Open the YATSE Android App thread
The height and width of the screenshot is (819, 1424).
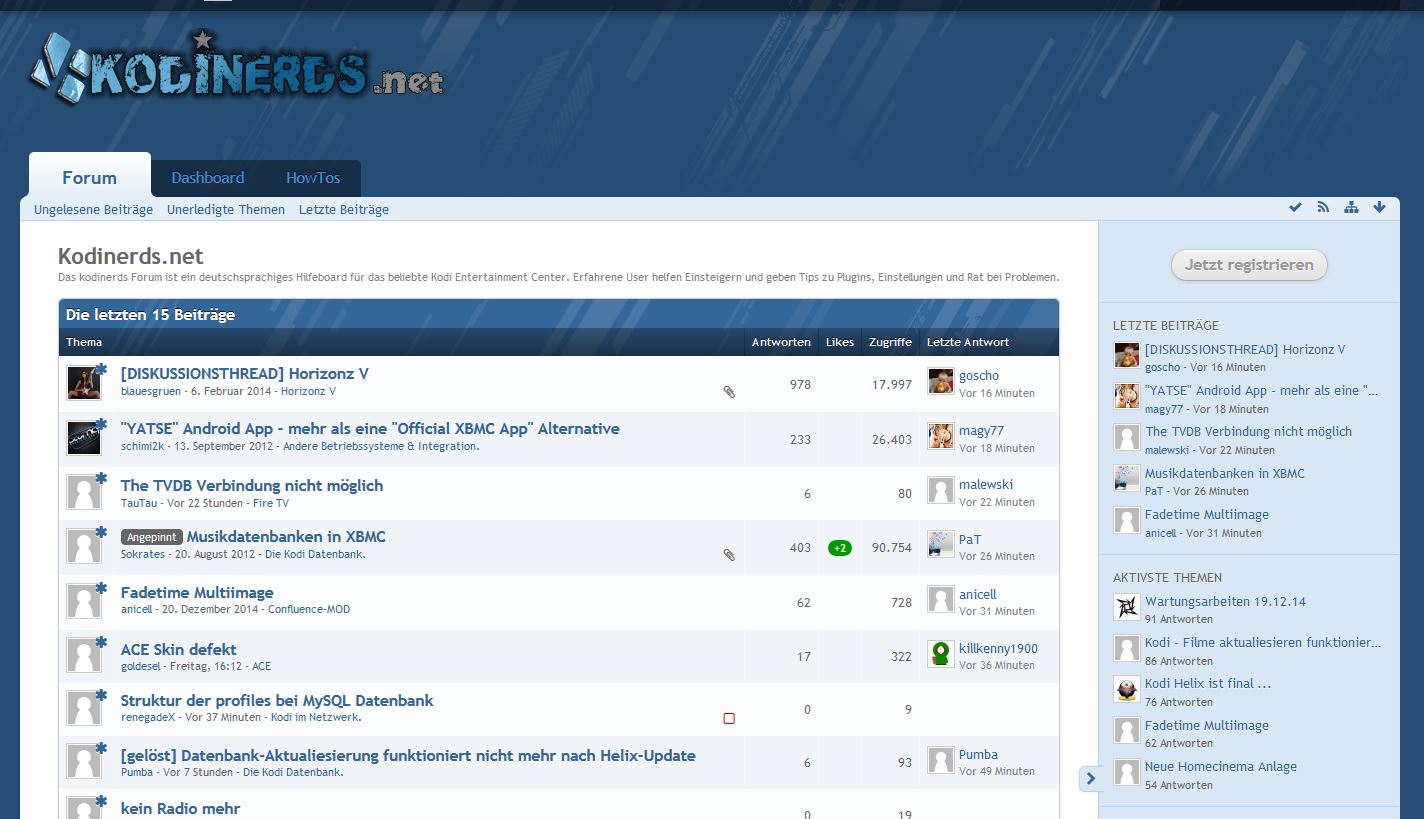coord(370,429)
